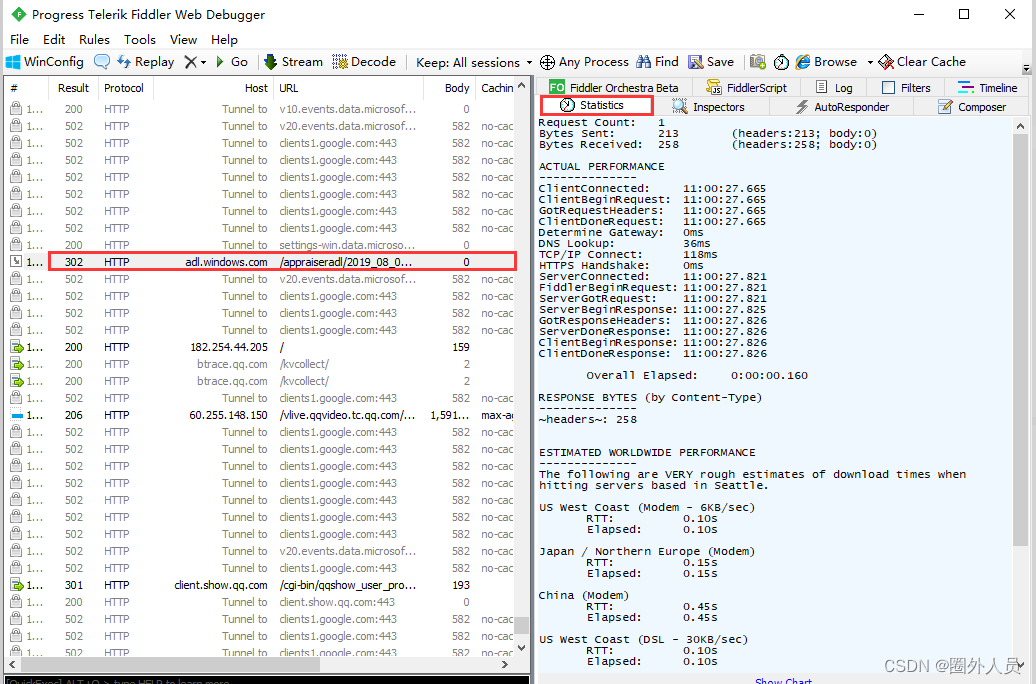Click Statistics panel scroll up arrow
The width and height of the screenshot is (1036, 684).
pyautogui.click(x=1020, y=126)
